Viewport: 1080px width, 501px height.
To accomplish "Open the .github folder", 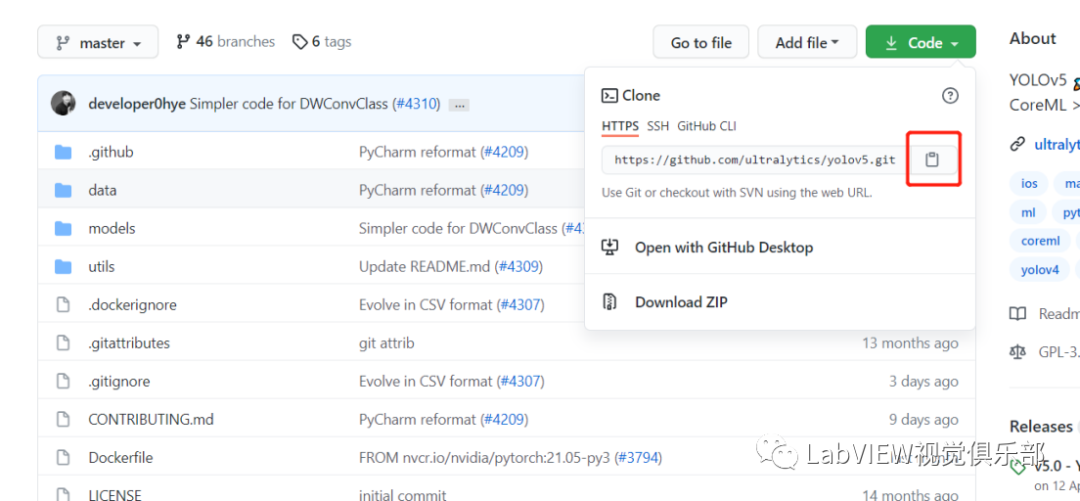I will tap(110, 152).
